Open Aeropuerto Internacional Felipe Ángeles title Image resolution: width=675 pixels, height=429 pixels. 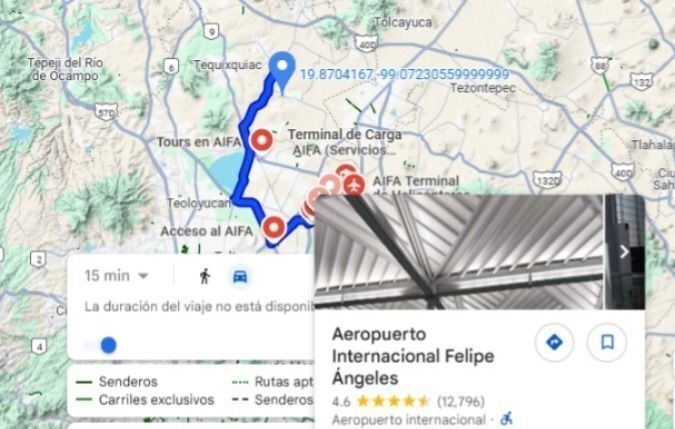tap(413, 356)
